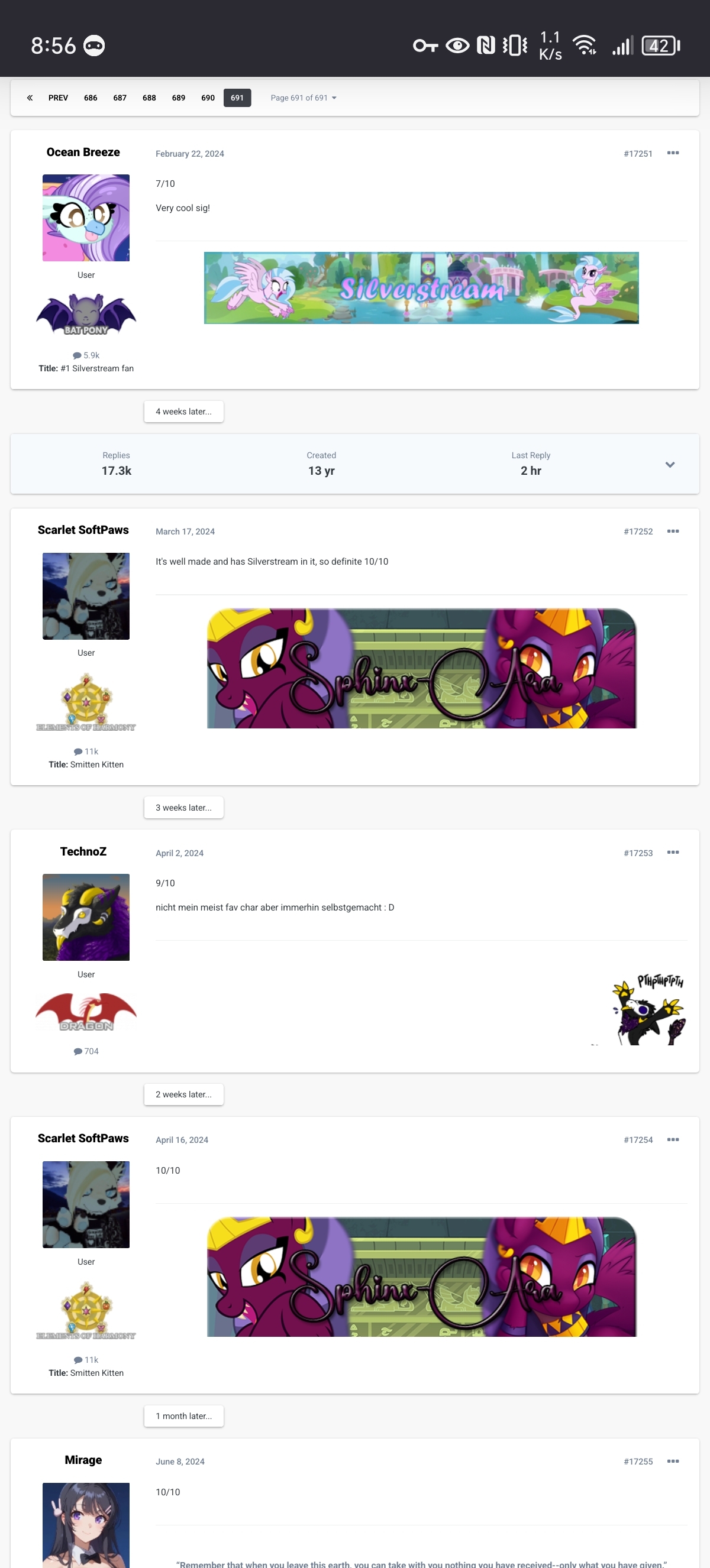Open permalink #17253
The image size is (710, 1568).
638,853
